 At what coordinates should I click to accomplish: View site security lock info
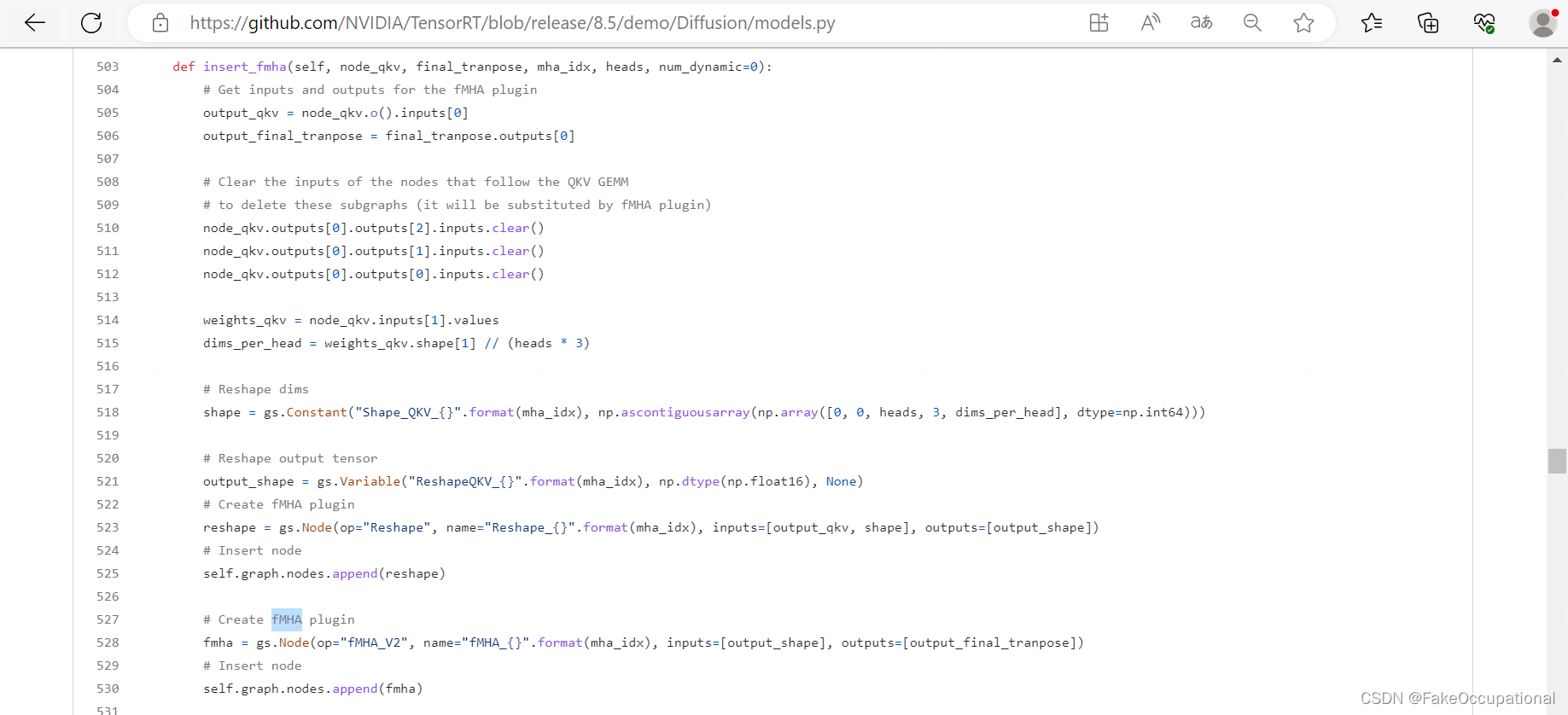(160, 23)
